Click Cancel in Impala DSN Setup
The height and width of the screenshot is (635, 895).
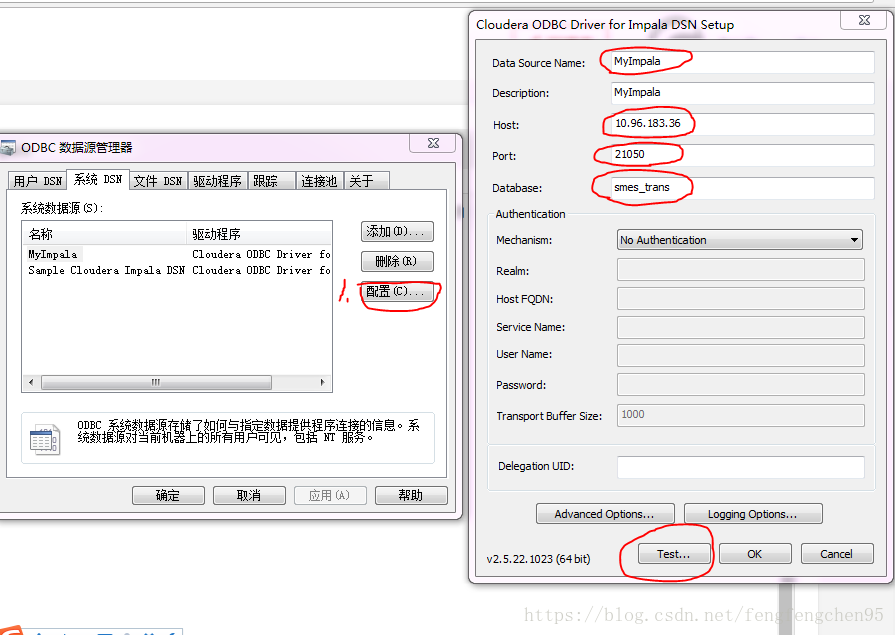pos(837,554)
